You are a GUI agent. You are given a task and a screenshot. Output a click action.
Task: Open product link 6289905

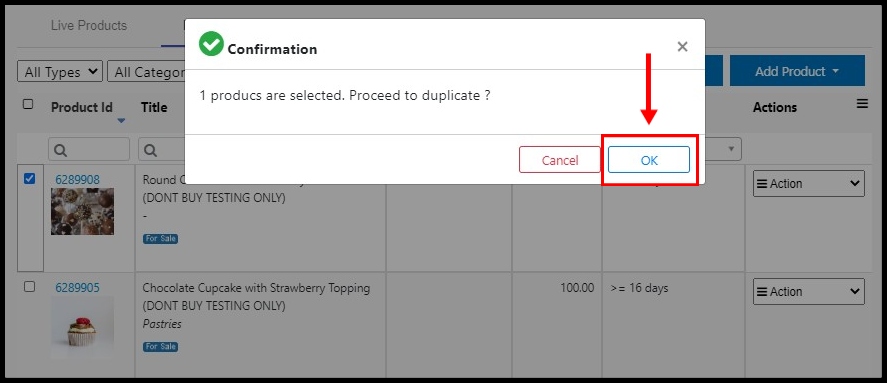point(77,288)
